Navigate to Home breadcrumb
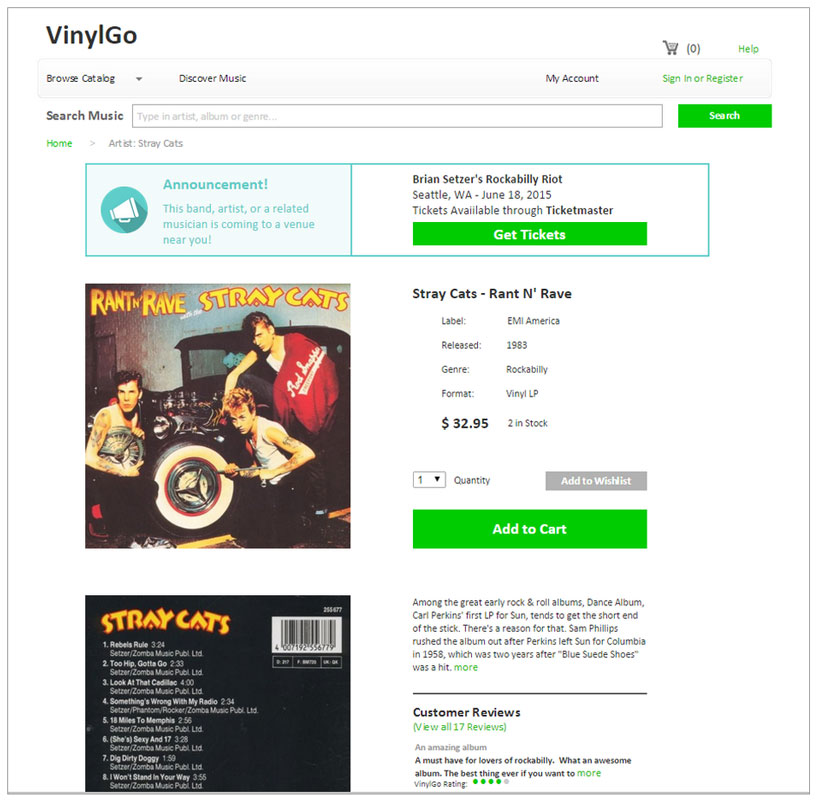 [59, 143]
